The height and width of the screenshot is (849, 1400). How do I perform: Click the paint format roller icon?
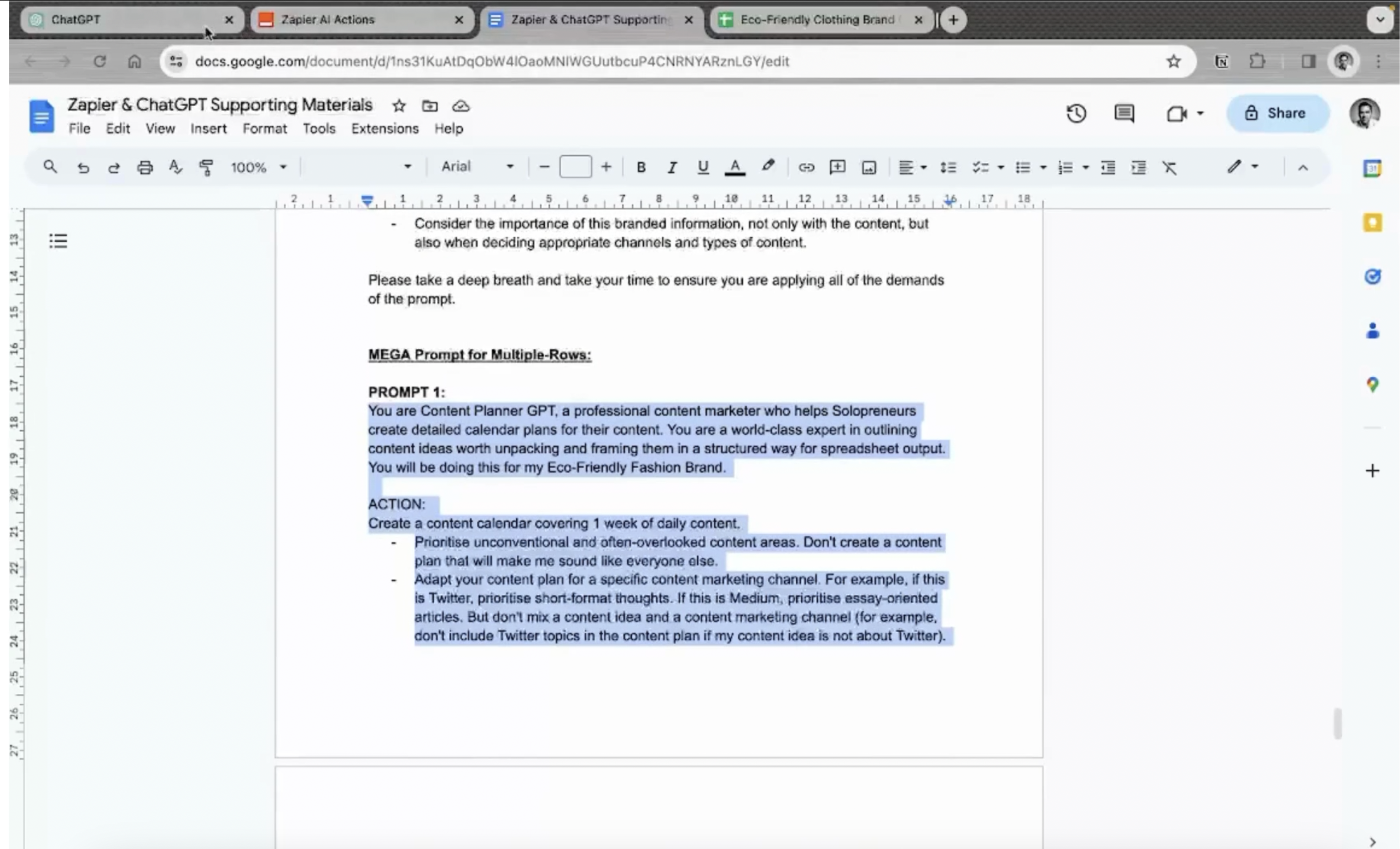pyautogui.click(x=206, y=167)
